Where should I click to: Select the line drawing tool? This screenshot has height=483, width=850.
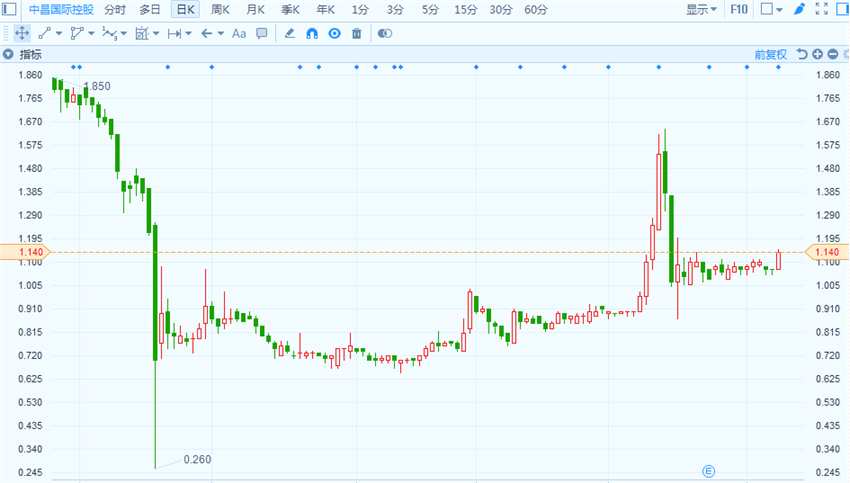(44, 34)
